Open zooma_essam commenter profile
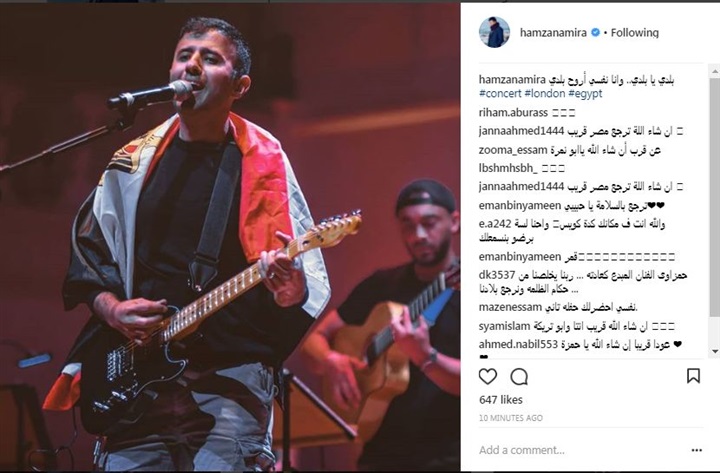This screenshot has width=720, height=473. click(512, 150)
